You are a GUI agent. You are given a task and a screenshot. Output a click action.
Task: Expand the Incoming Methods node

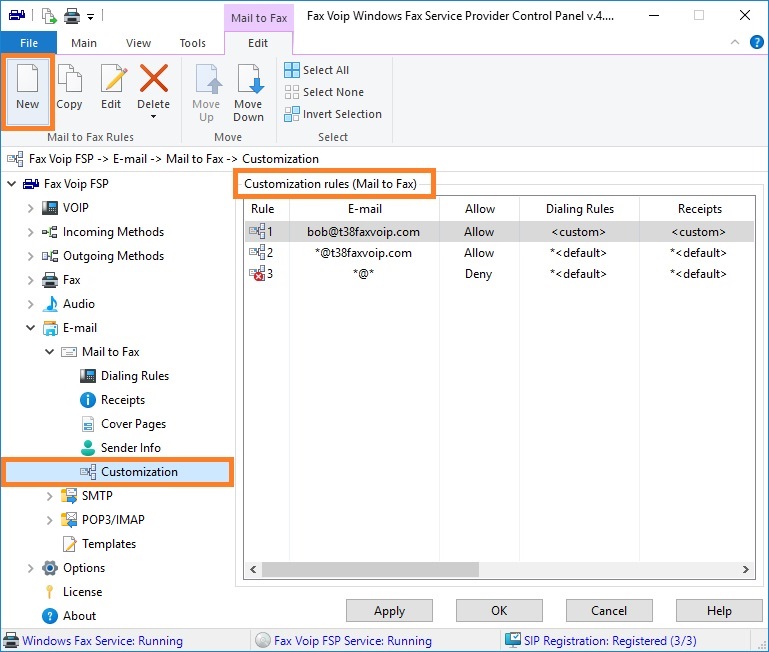pyautogui.click(x=30, y=232)
